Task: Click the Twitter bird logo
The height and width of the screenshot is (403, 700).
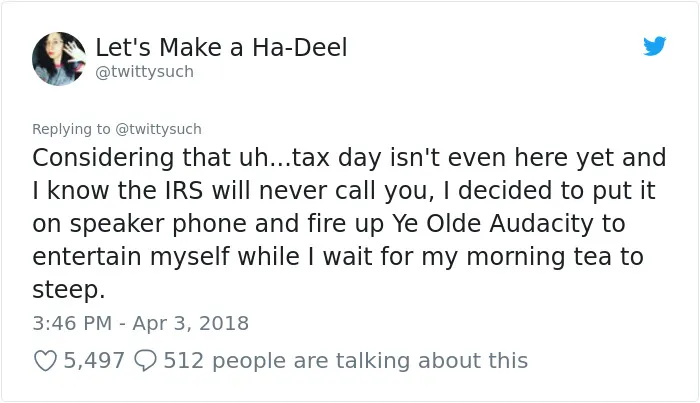Action: pos(654,46)
